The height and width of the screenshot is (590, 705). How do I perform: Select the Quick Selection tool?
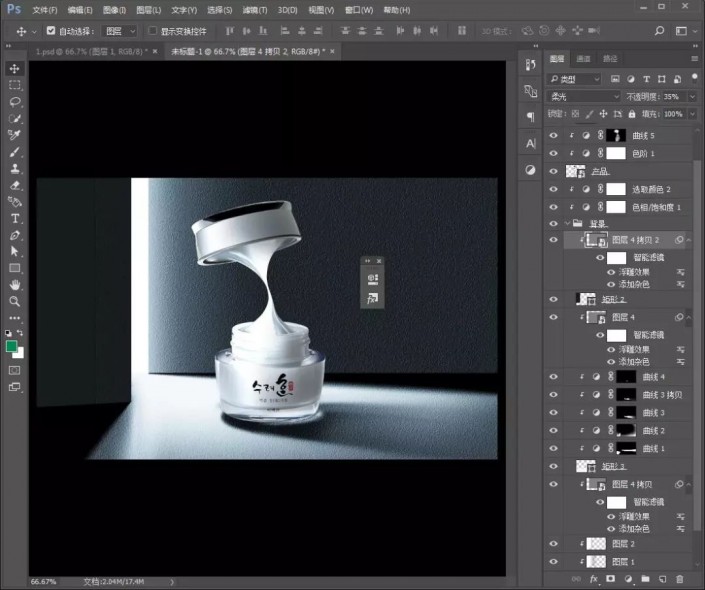pyautogui.click(x=14, y=119)
